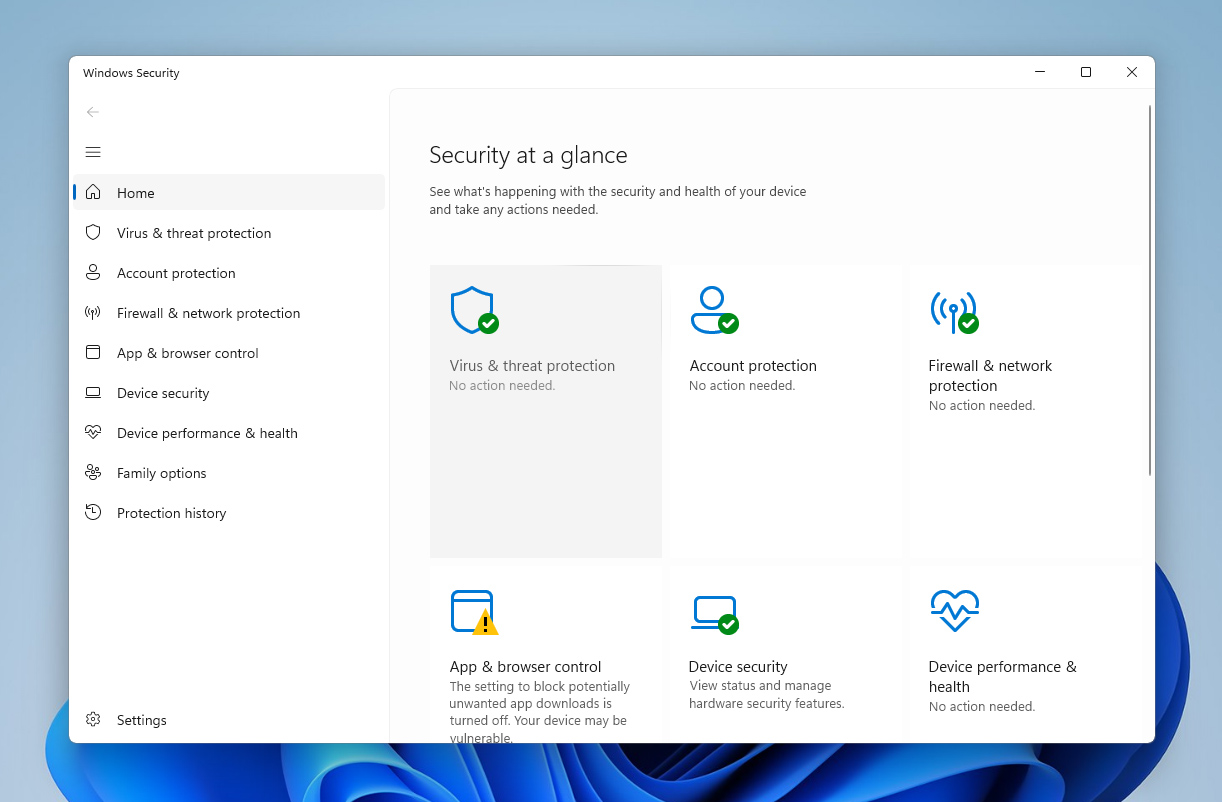Open Virus & threat protection from sidebar
The width and height of the screenshot is (1222, 802).
tap(229, 232)
